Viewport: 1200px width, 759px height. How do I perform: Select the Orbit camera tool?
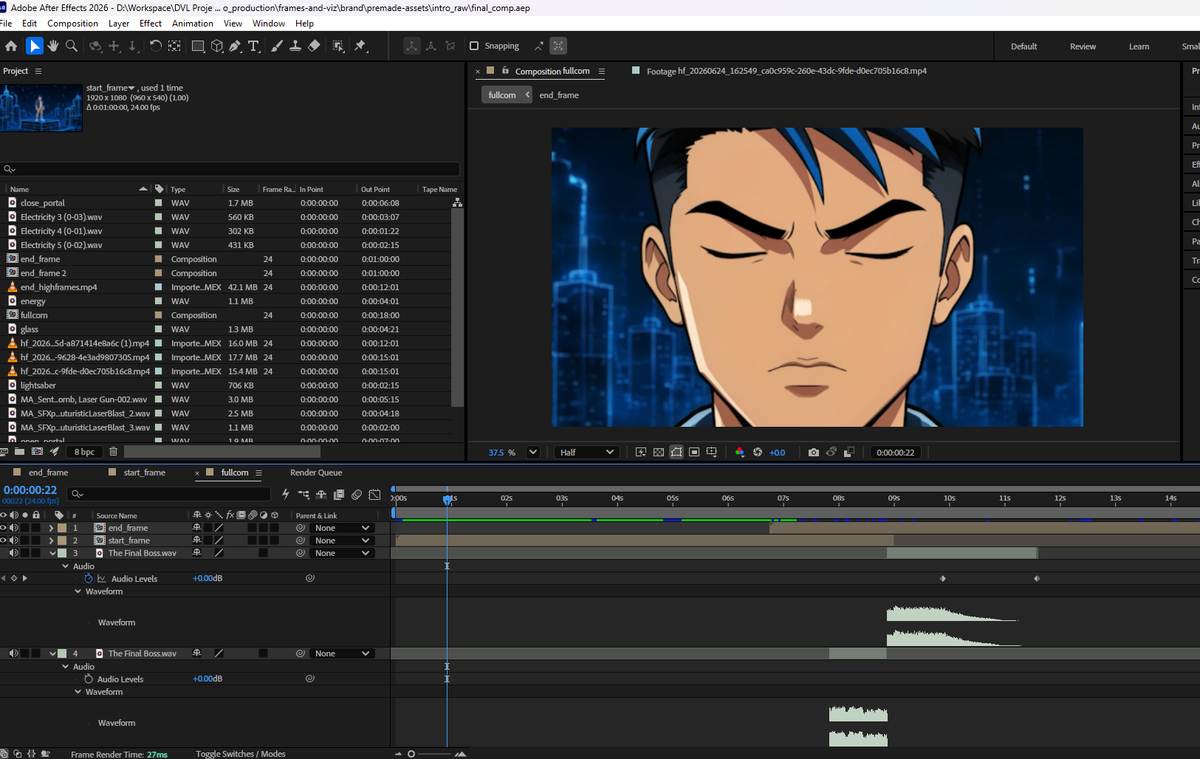96,46
